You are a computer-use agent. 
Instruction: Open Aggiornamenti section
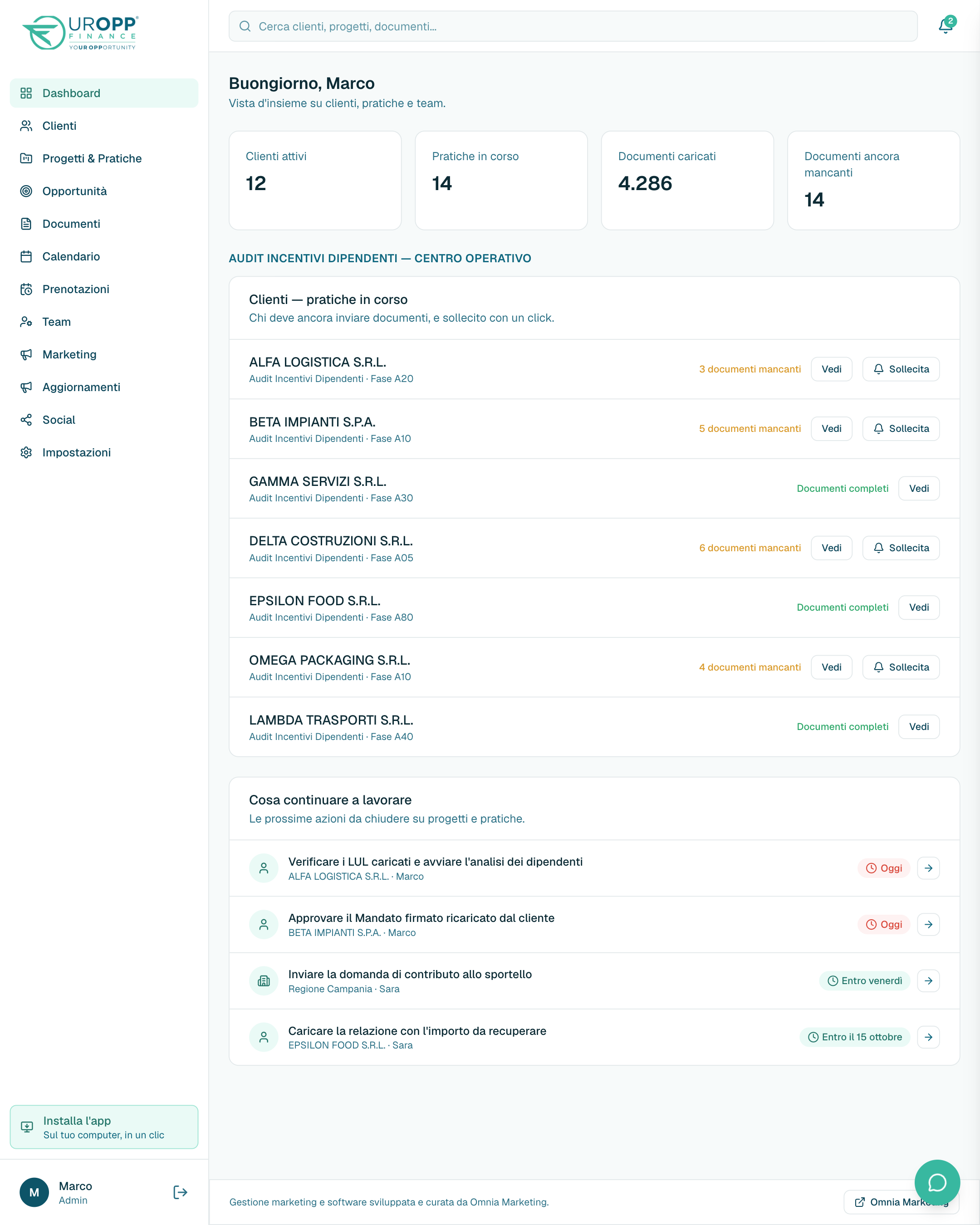pos(104,387)
